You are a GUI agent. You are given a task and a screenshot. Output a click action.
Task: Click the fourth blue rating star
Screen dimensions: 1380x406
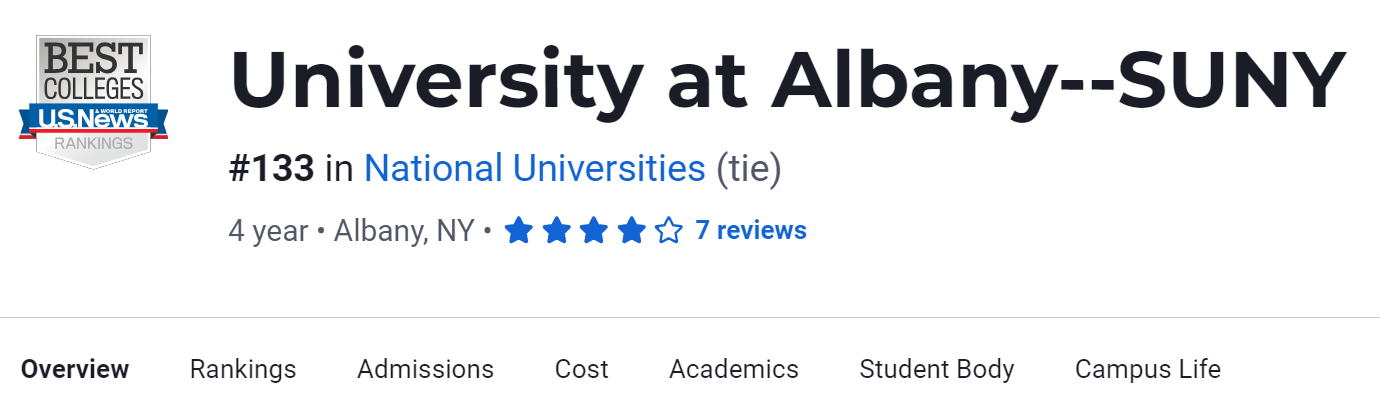coord(631,232)
